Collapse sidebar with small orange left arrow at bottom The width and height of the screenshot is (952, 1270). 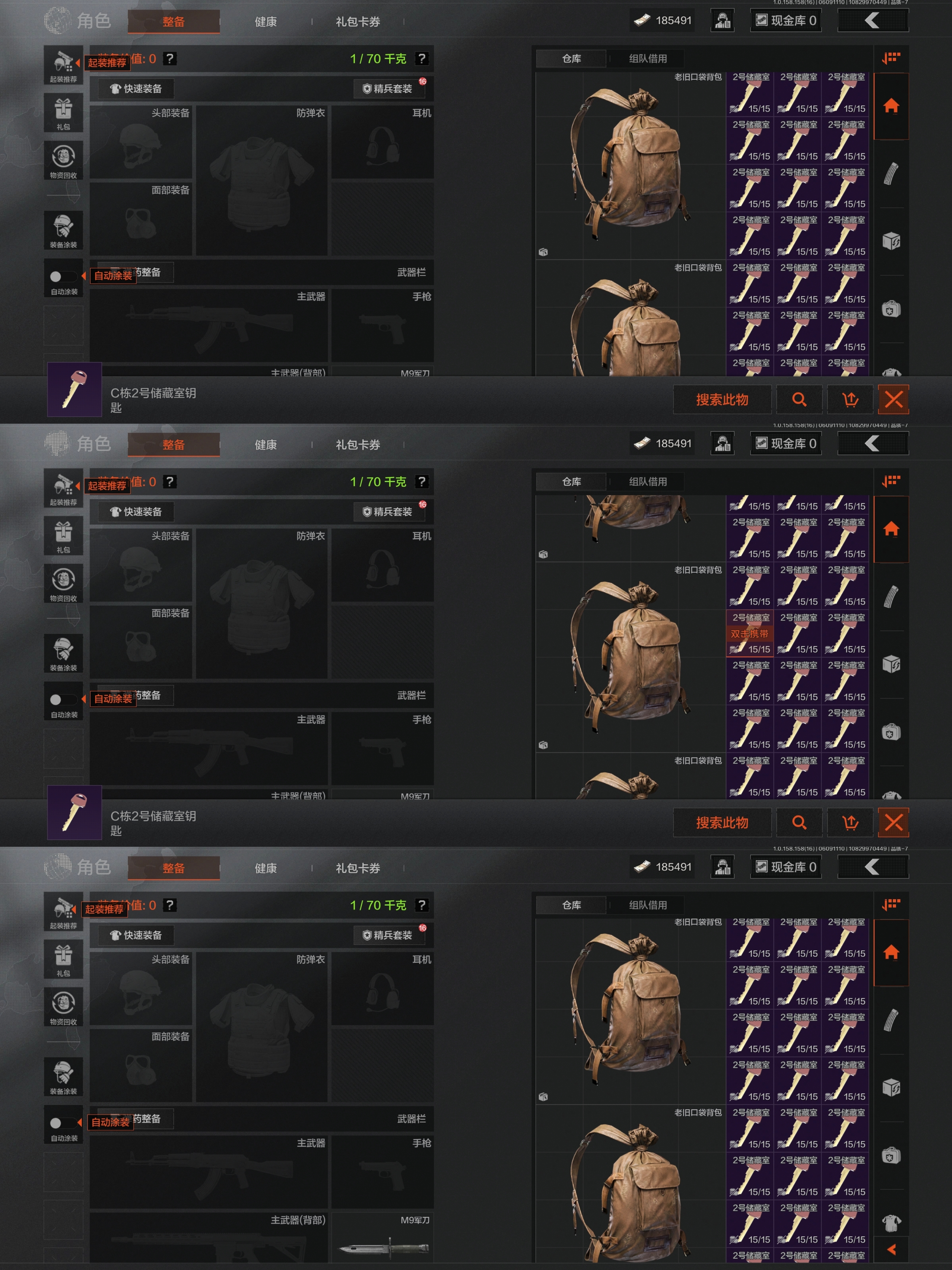coord(891,1249)
